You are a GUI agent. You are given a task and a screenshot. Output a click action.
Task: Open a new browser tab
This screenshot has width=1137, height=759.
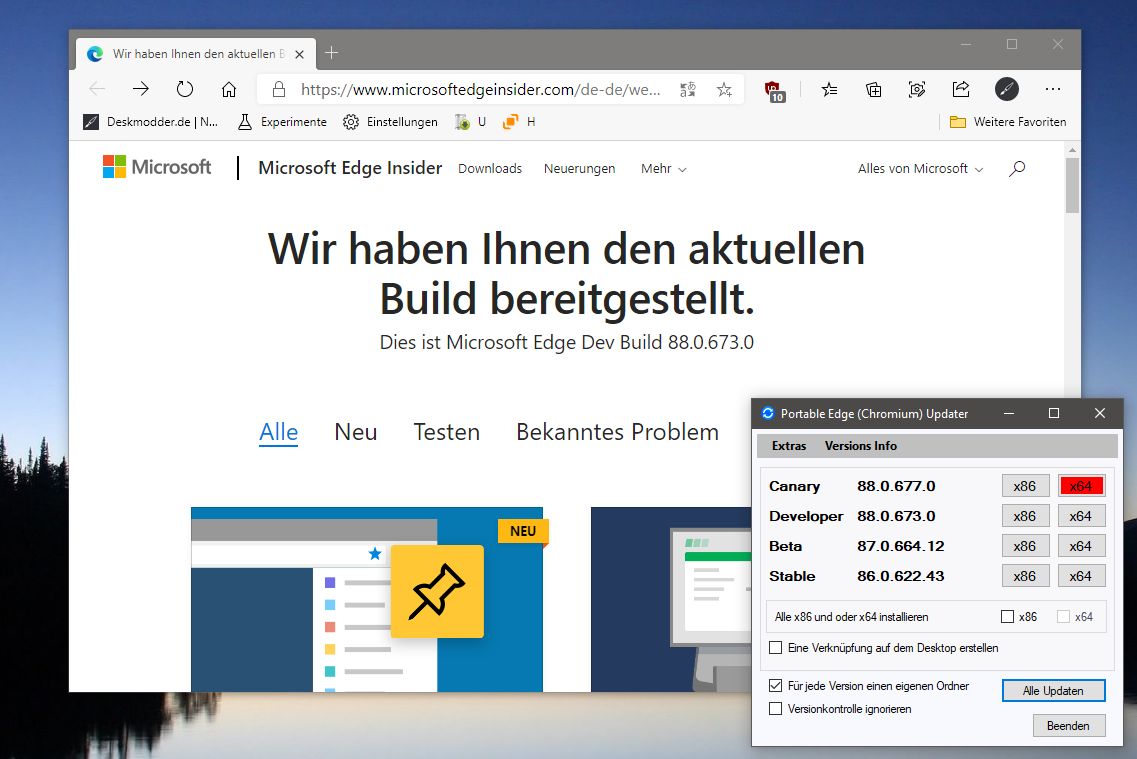[x=331, y=53]
